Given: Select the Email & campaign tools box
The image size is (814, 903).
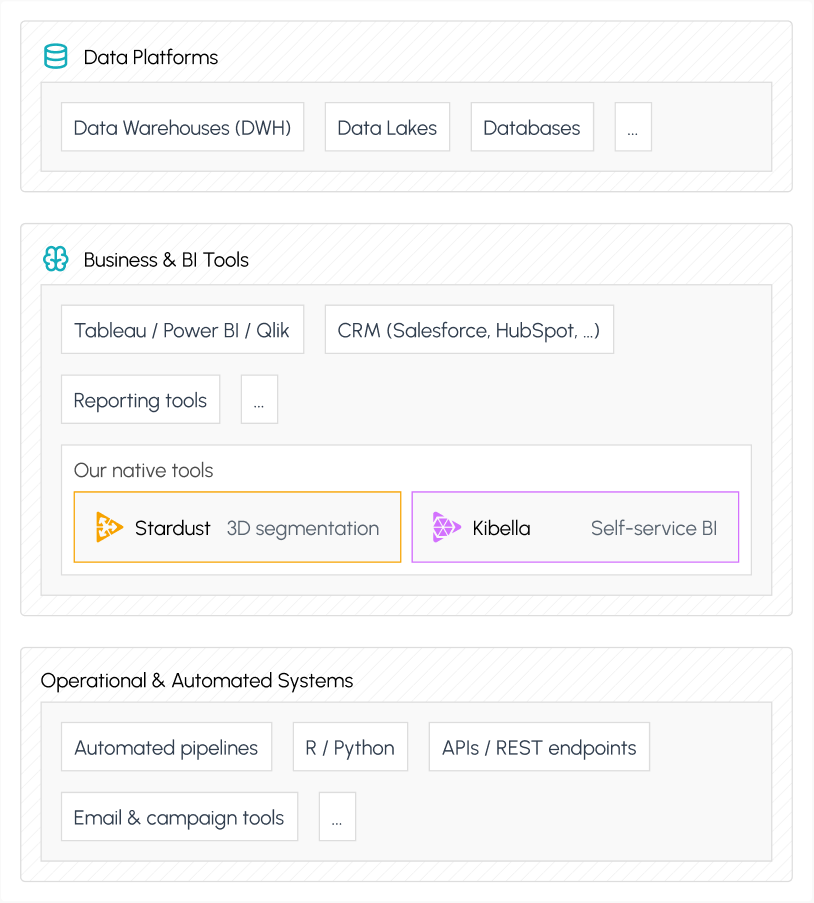Looking at the screenshot, I should pyautogui.click(x=180, y=817).
